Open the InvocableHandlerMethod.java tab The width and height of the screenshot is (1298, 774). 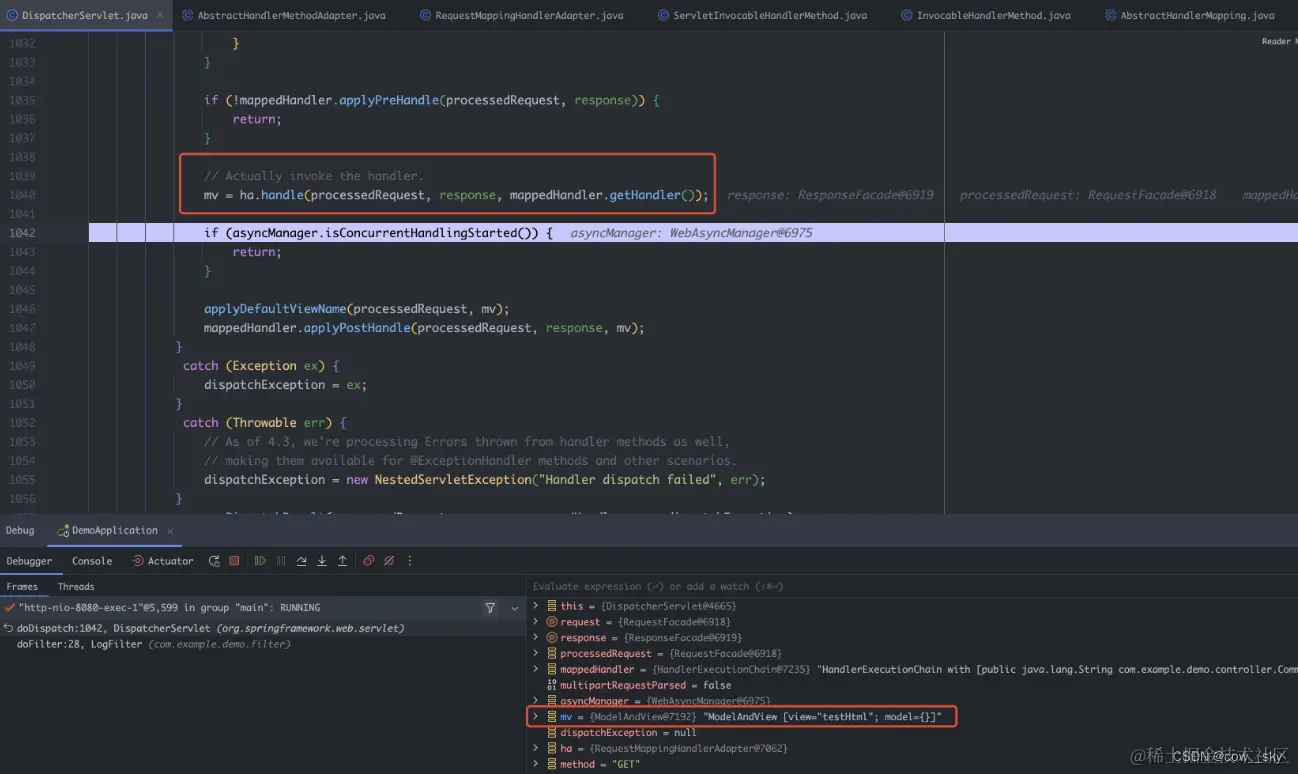tap(985, 15)
